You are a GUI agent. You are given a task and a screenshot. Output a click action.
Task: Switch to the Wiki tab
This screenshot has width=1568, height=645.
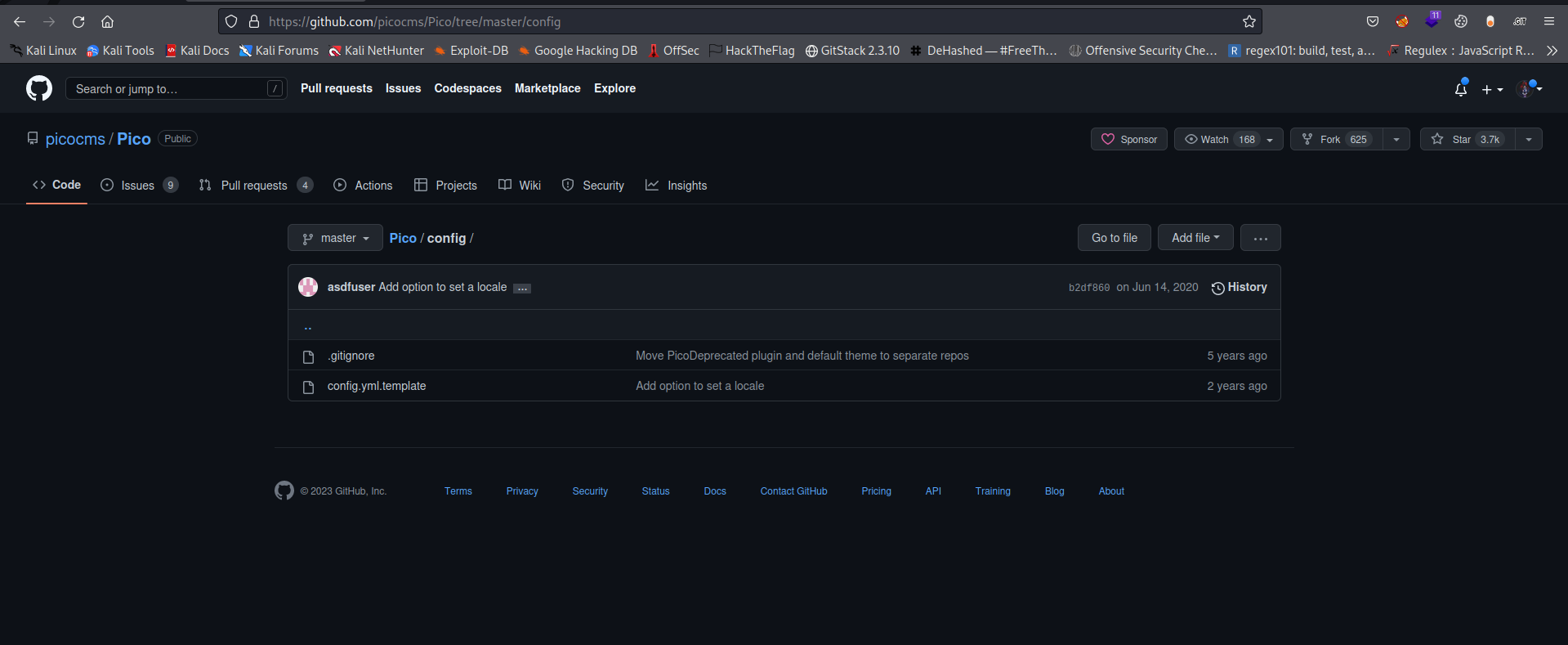point(520,186)
